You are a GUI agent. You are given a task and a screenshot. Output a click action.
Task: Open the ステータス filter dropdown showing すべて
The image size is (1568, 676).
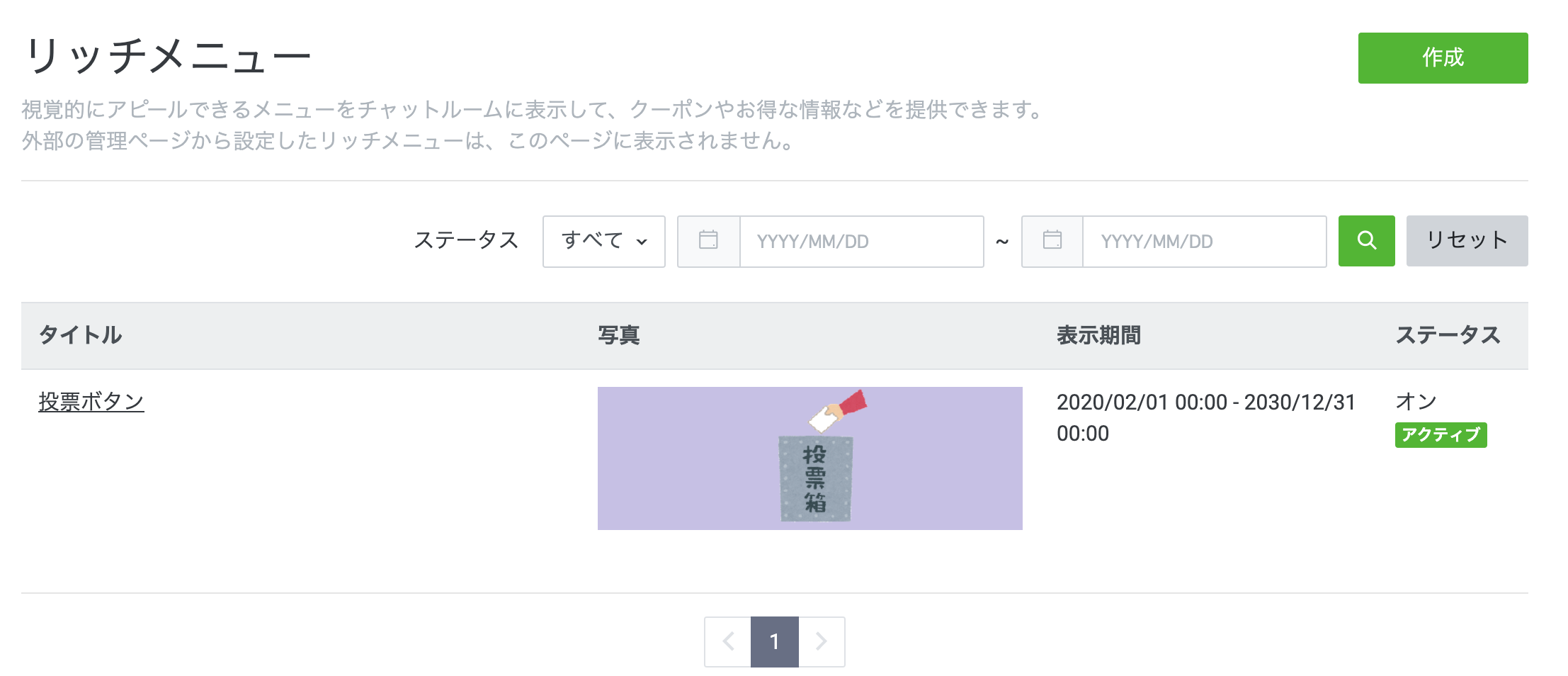coord(603,241)
